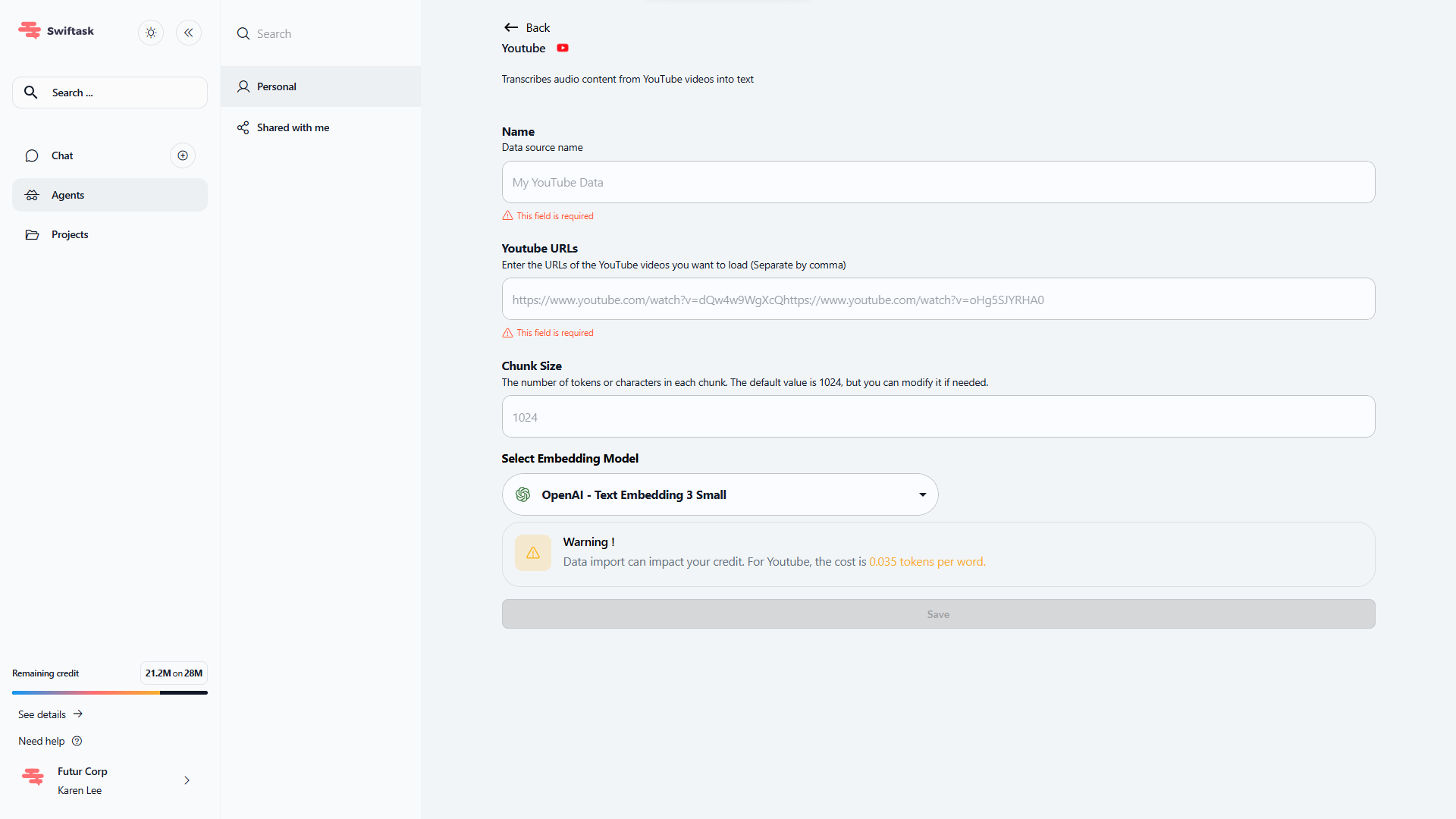The height and width of the screenshot is (819, 1456).
Task: Collapse the sidebar with double-chevron icon
Action: [189, 33]
